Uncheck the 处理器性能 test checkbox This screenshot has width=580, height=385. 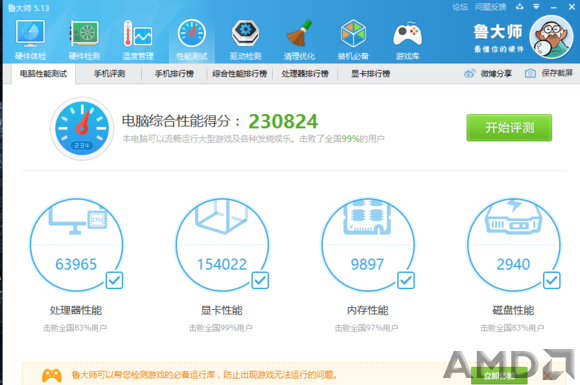coord(114,281)
